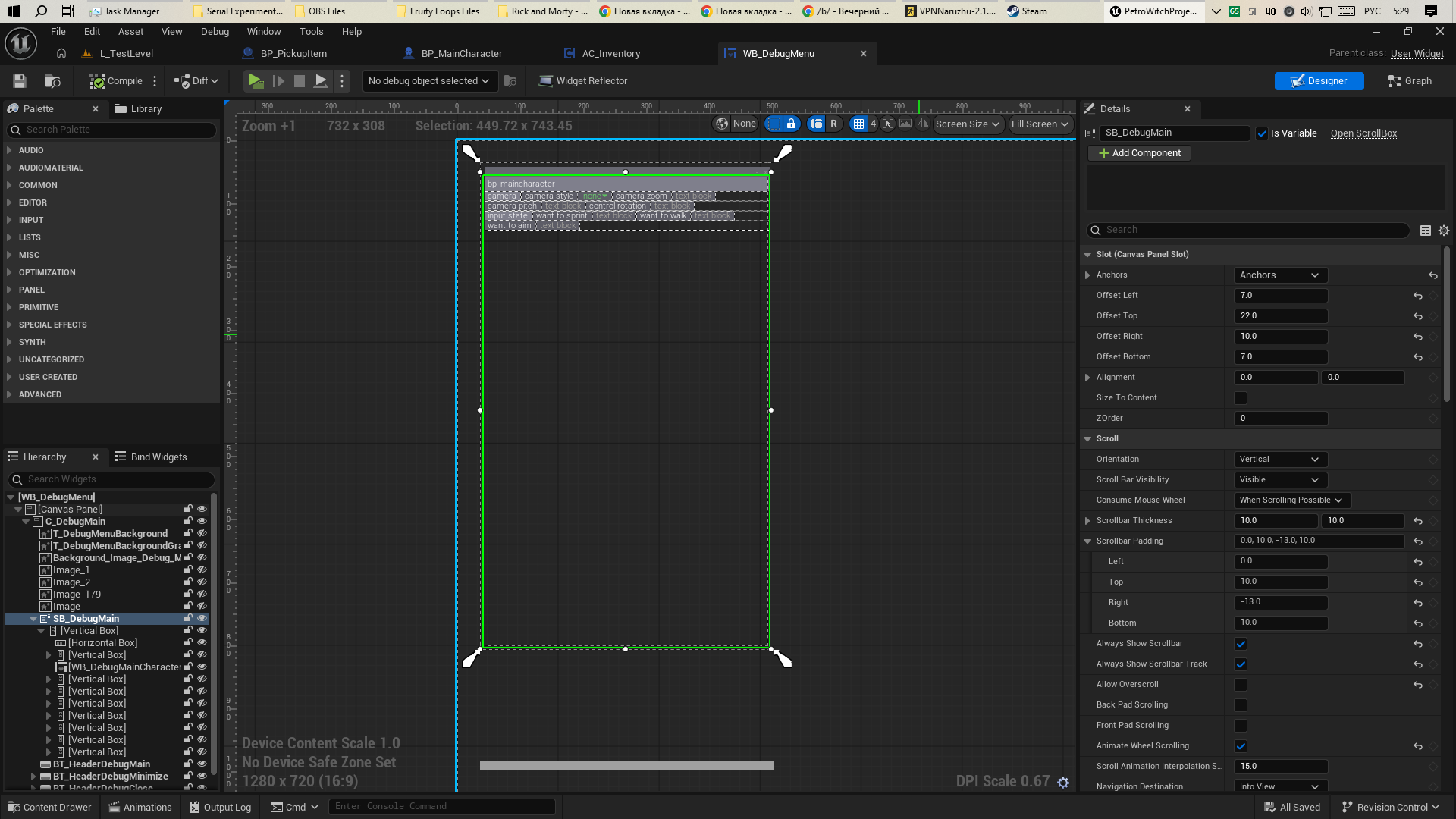
Task: Switch to the BP_MainCharacter tab
Action: coord(461,54)
